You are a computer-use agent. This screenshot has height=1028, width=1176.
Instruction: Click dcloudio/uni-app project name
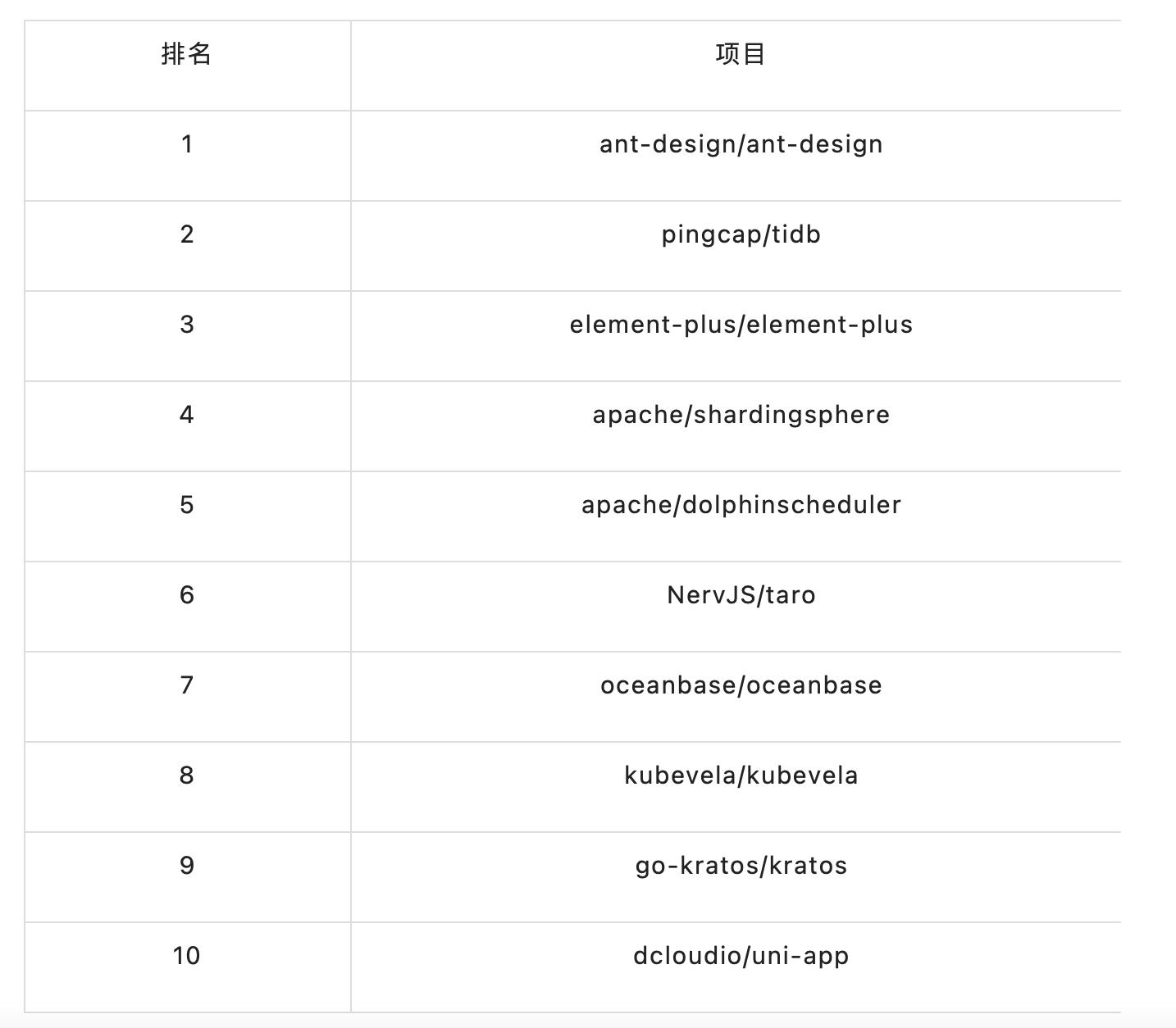click(x=741, y=956)
